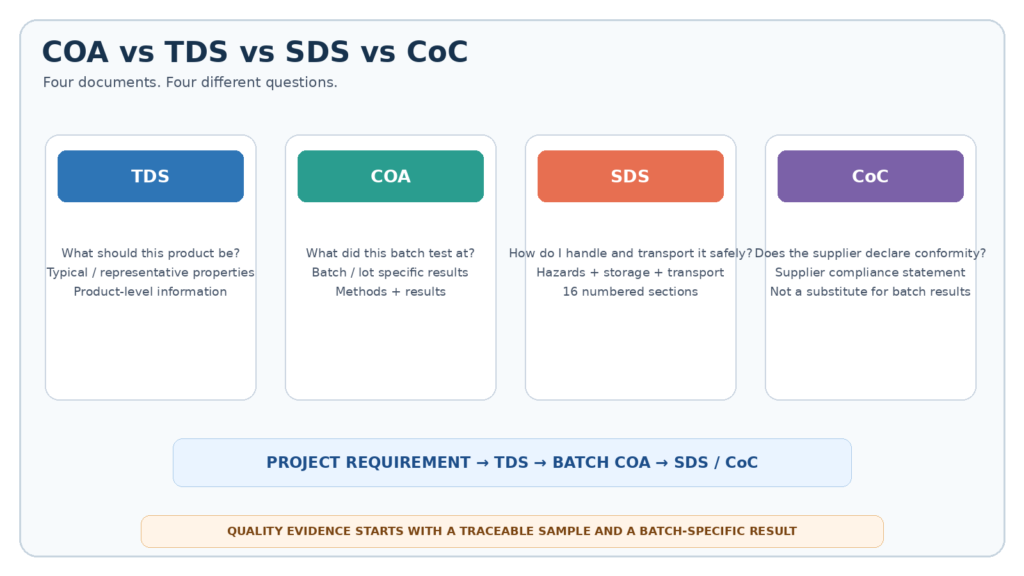Select the 16 numbered sections text
Viewport: 1024px width, 576px height.
tap(630, 291)
